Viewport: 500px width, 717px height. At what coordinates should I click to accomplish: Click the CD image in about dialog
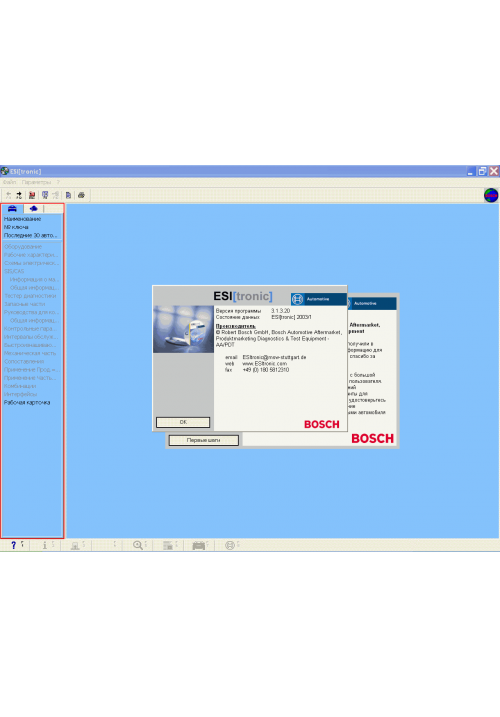(183, 329)
